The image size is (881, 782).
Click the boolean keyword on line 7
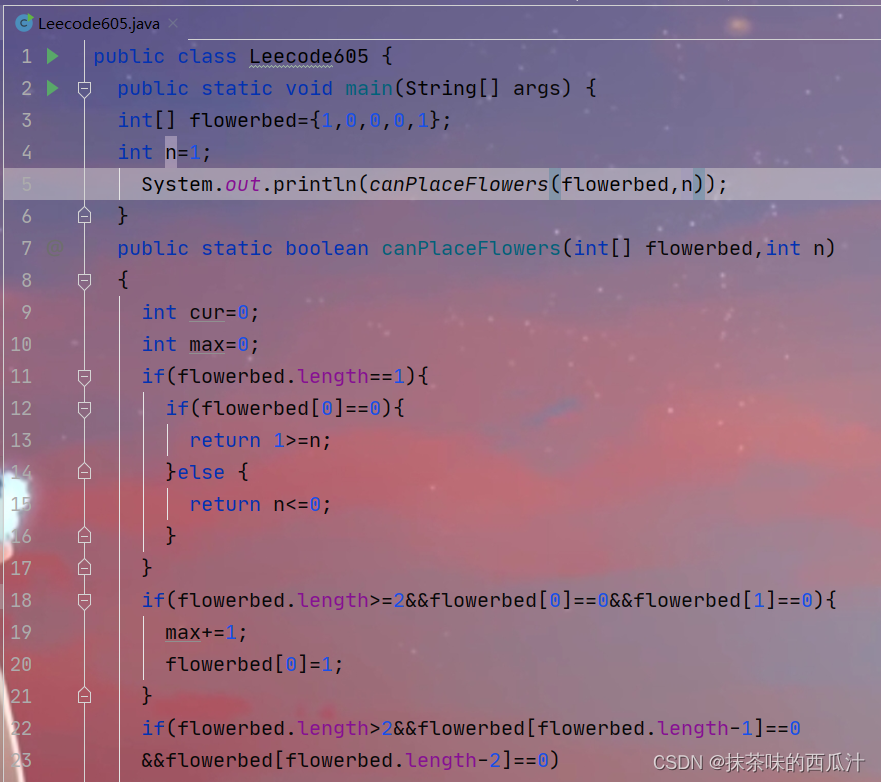coord(326,248)
